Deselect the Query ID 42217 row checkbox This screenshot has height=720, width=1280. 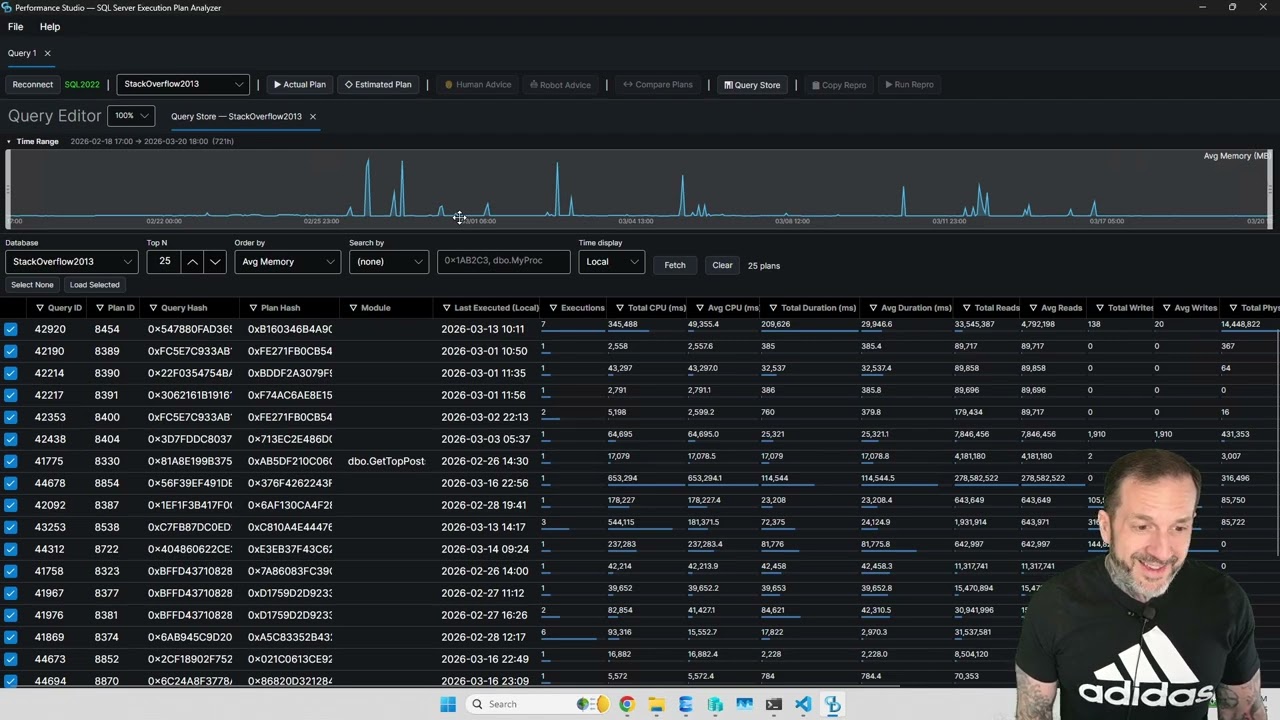coord(10,395)
